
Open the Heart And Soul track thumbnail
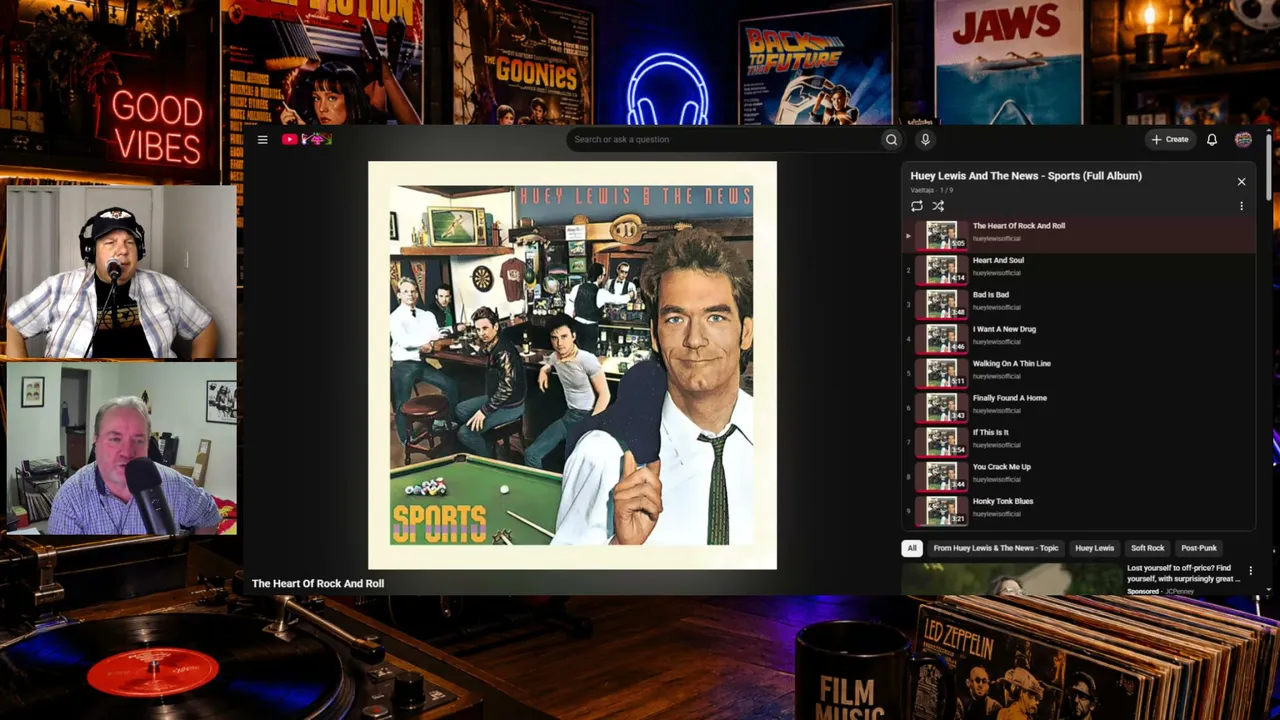click(x=941, y=270)
